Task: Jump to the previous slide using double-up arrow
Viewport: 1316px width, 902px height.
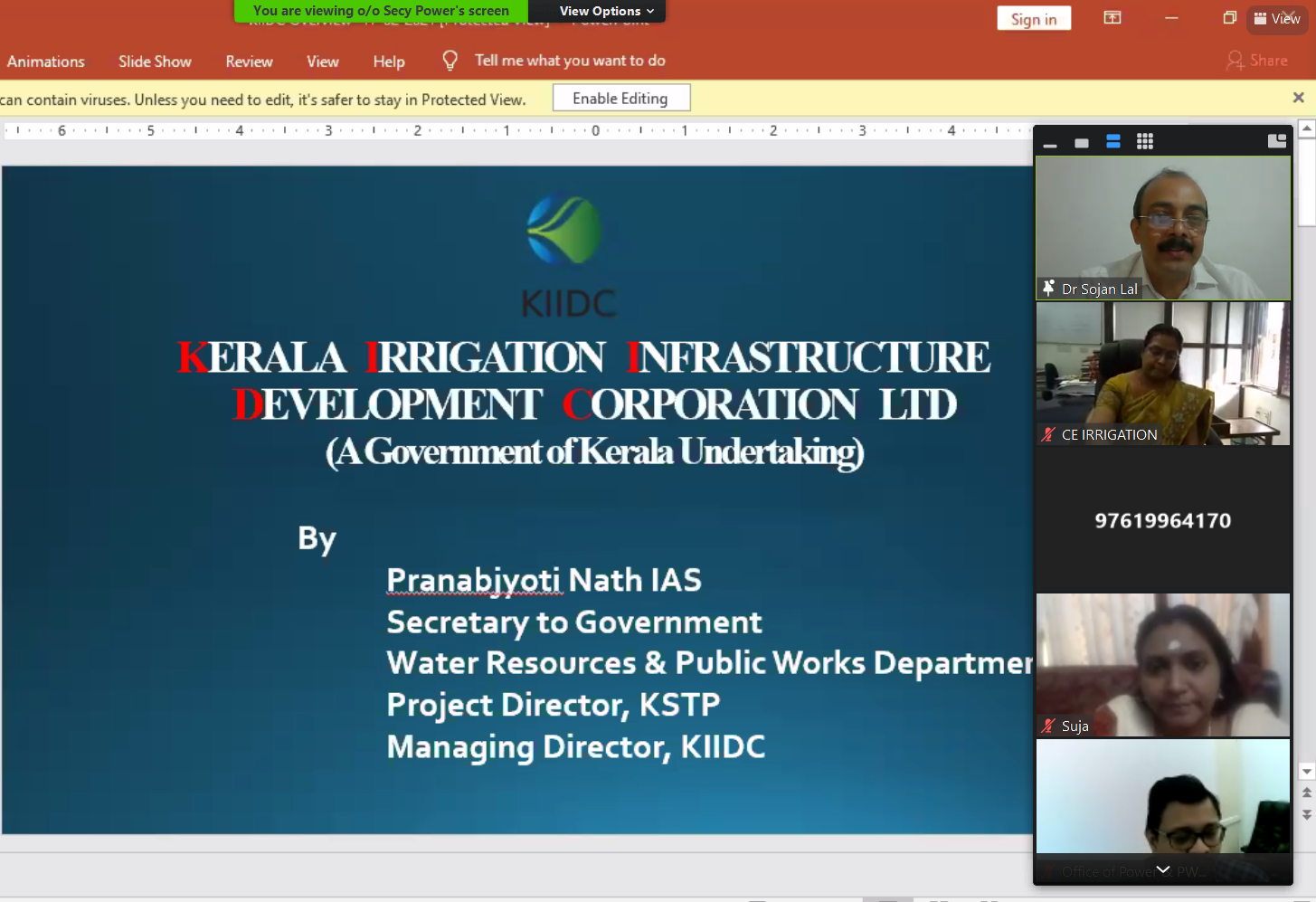Action: (1307, 793)
